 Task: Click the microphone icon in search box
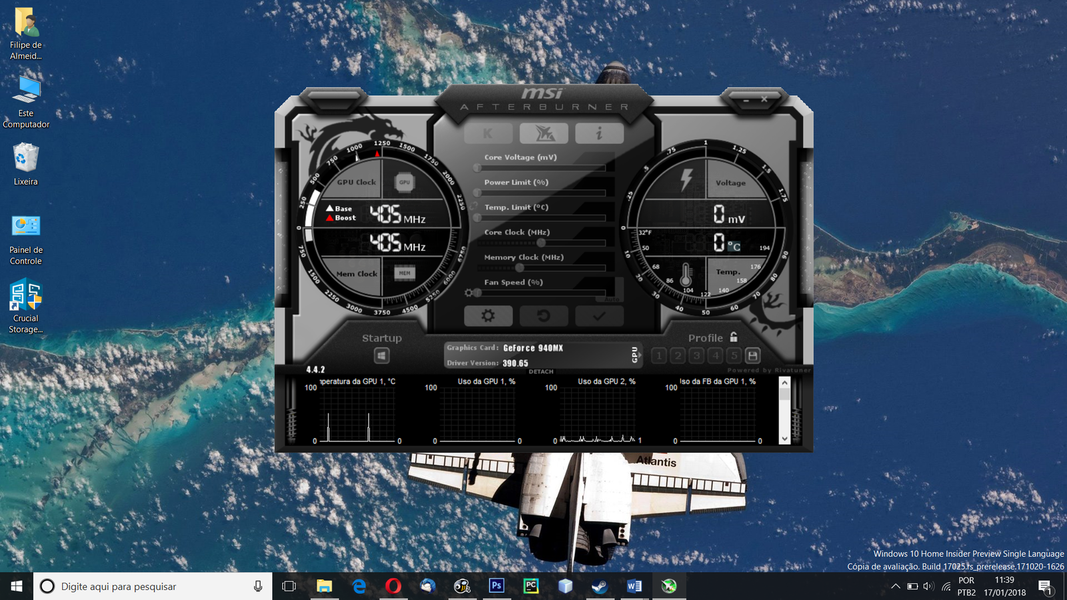(x=258, y=586)
